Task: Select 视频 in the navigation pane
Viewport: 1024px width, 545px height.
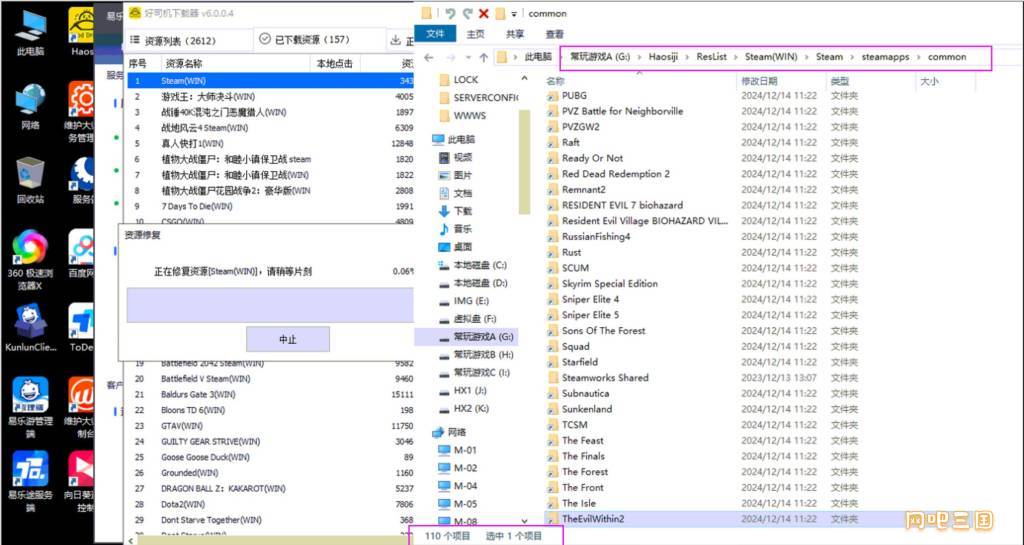Action: click(x=456, y=157)
